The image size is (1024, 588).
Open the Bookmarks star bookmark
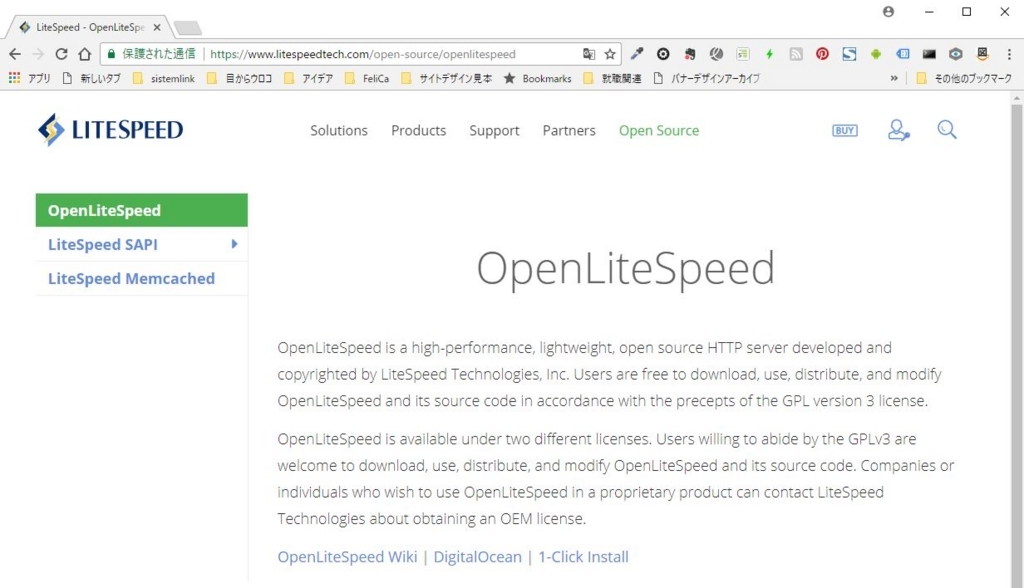(x=537, y=78)
